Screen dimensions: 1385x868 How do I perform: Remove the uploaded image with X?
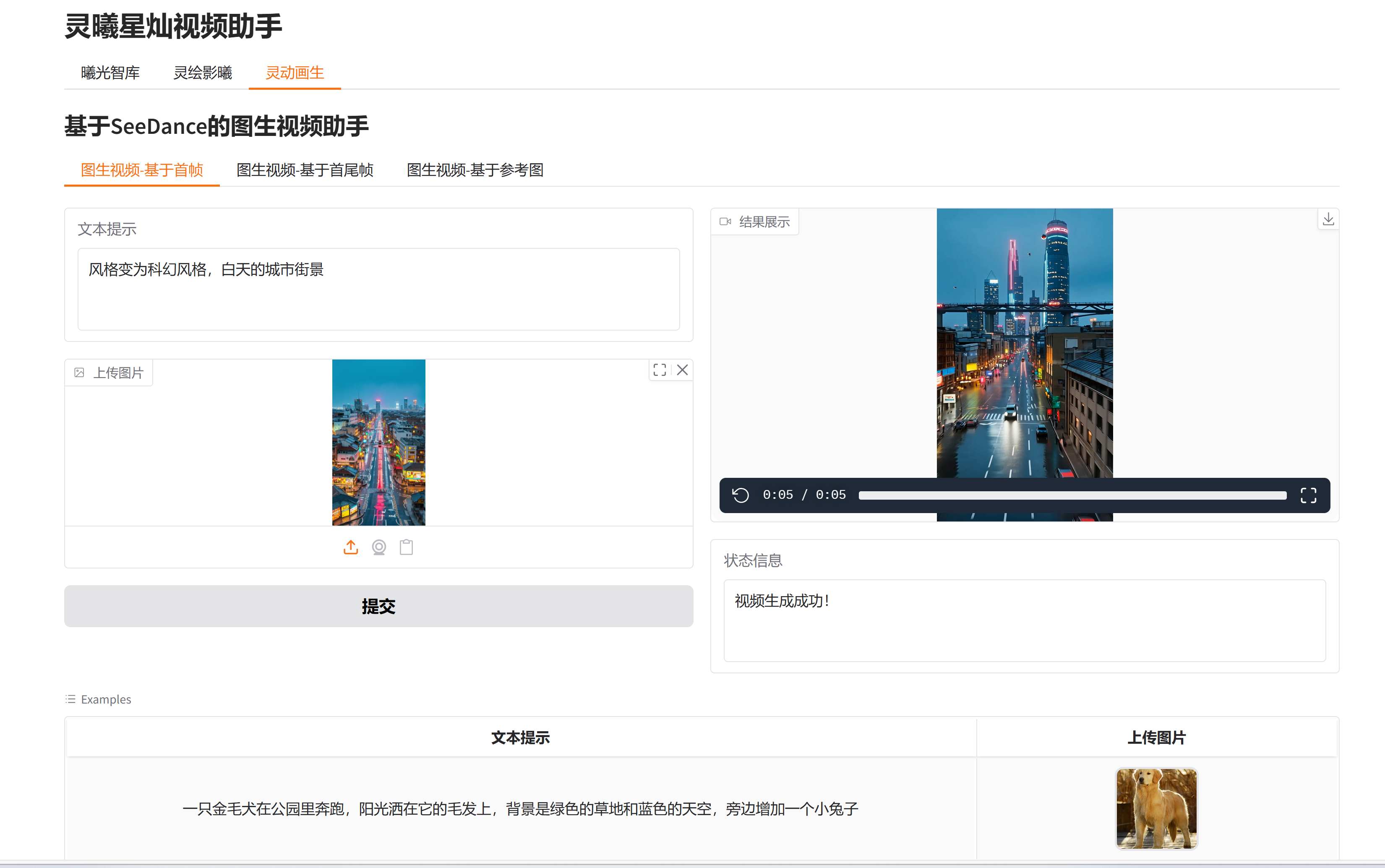point(682,370)
